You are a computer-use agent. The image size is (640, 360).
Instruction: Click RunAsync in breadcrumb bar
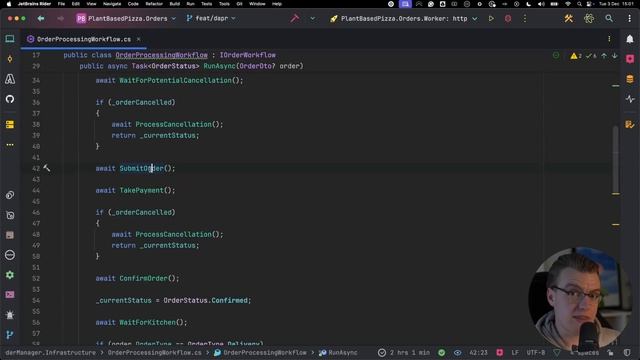tap(338, 353)
